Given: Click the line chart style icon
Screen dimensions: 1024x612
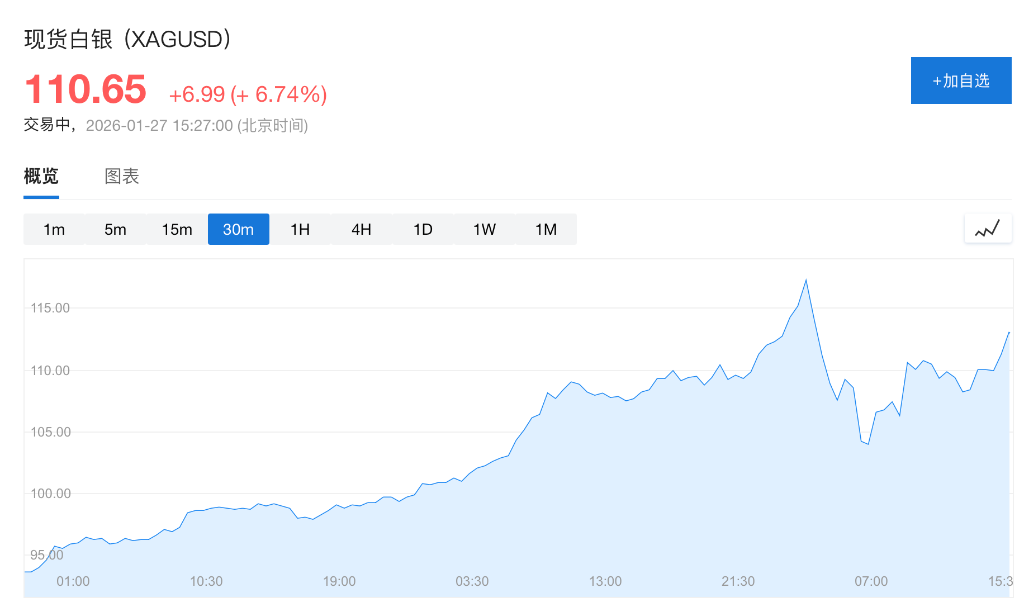Looking at the screenshot, I should coord(987,229).
